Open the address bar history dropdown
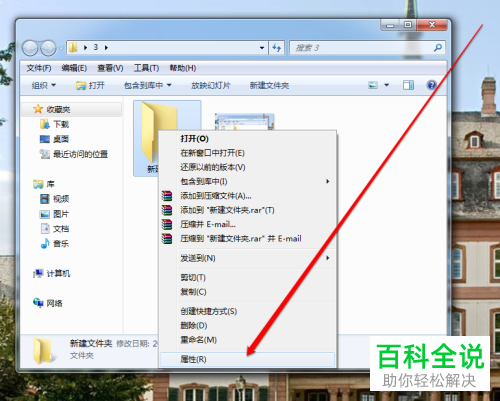The width and height of the screenshot is (500, 401). click(262, 48)
